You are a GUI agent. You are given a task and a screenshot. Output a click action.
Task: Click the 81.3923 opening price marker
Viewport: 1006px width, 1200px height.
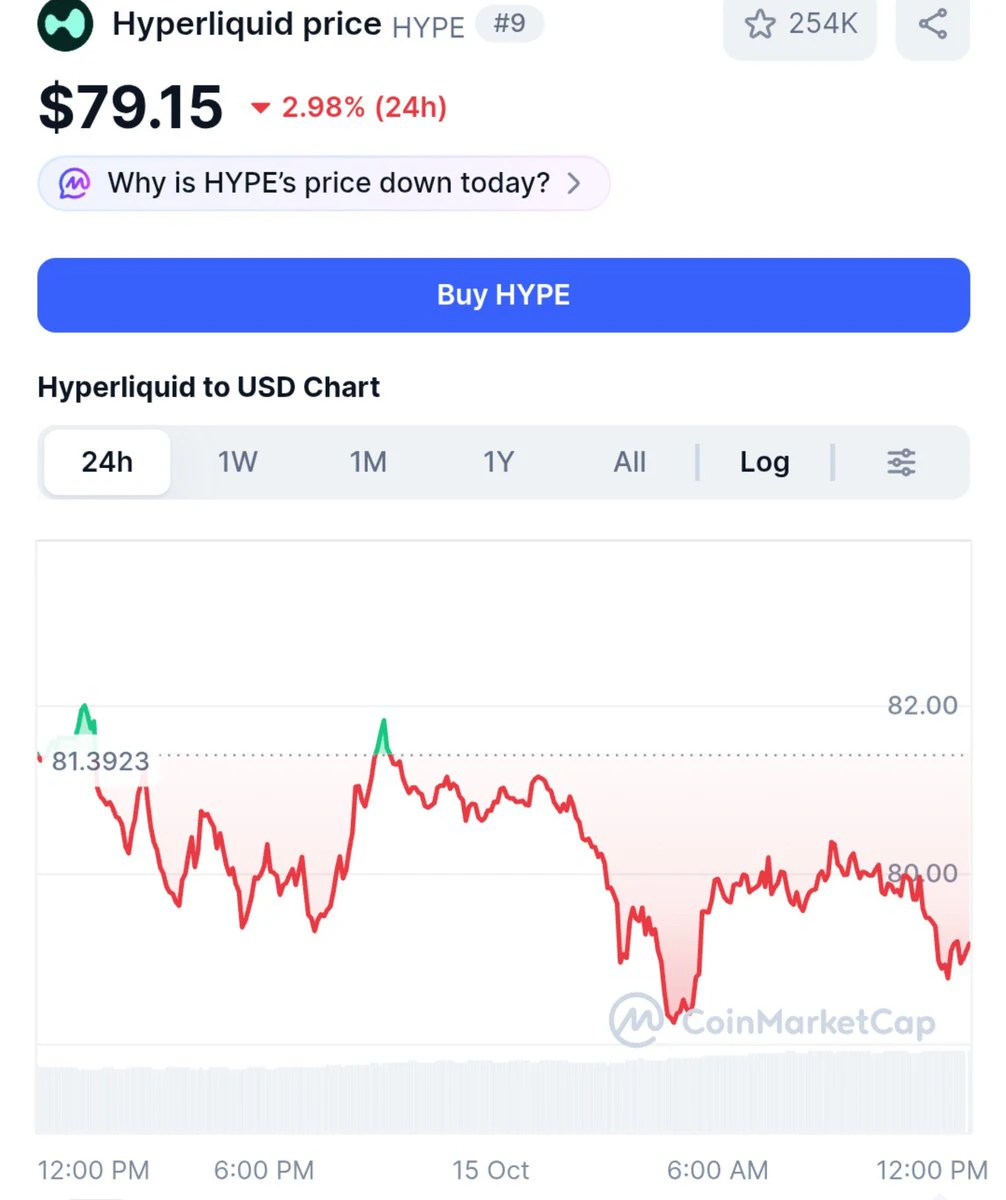100,762
